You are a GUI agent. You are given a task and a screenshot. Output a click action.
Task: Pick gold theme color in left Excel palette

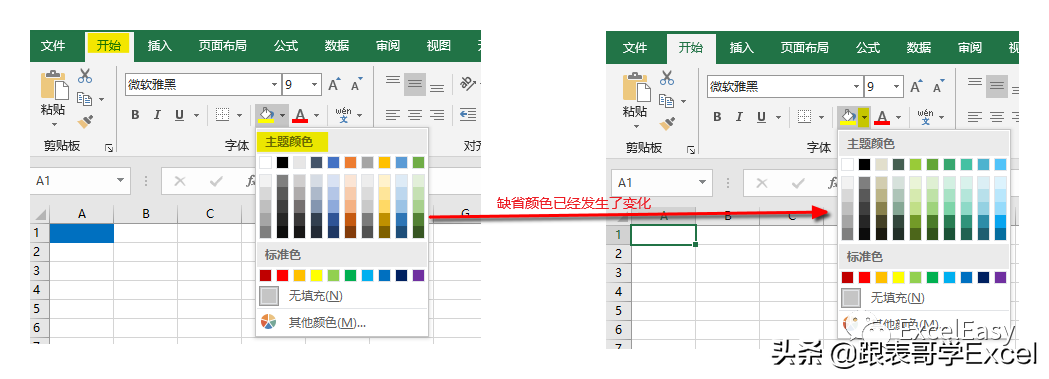pos(385,162)
